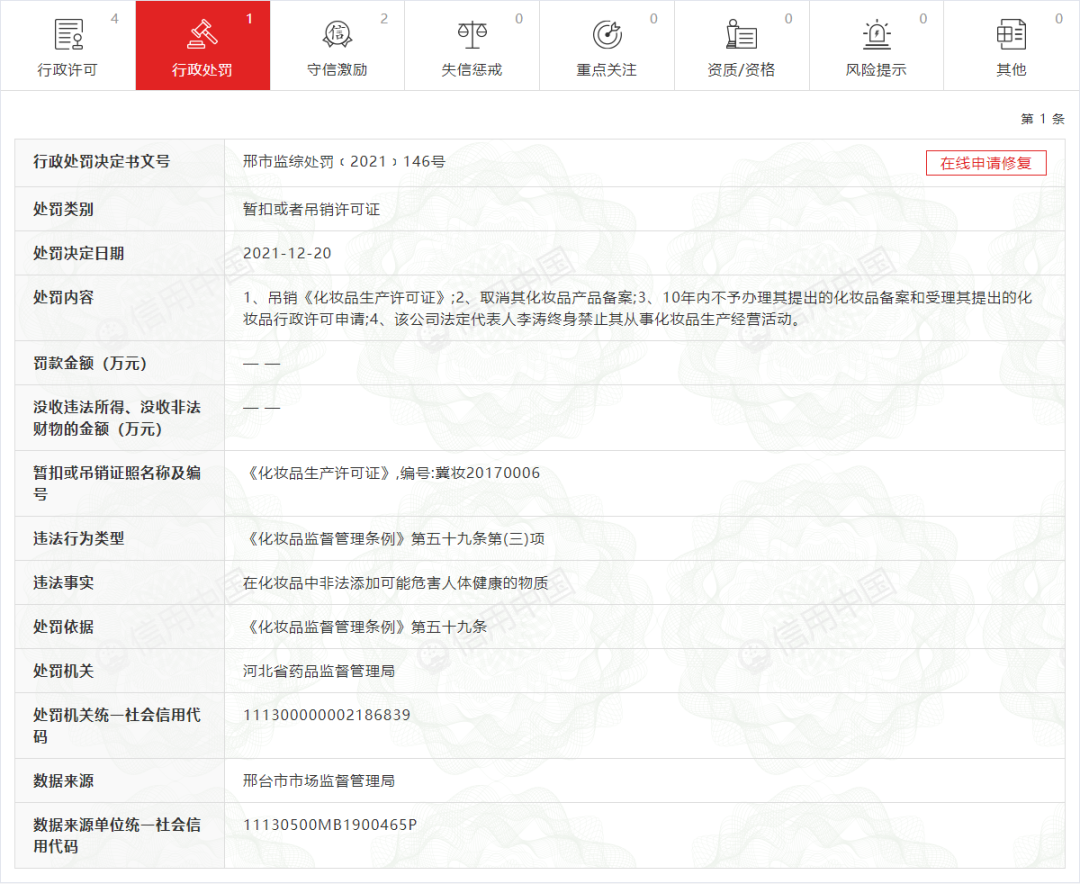The image size is (1080, 884).
Task: Click the 失信惩戒 scales icon
Action: tap(472, 34)
